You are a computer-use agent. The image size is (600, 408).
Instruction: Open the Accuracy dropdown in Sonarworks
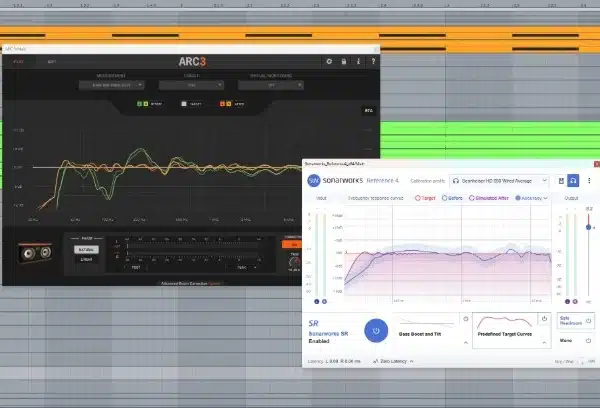[x=532, y=198]
